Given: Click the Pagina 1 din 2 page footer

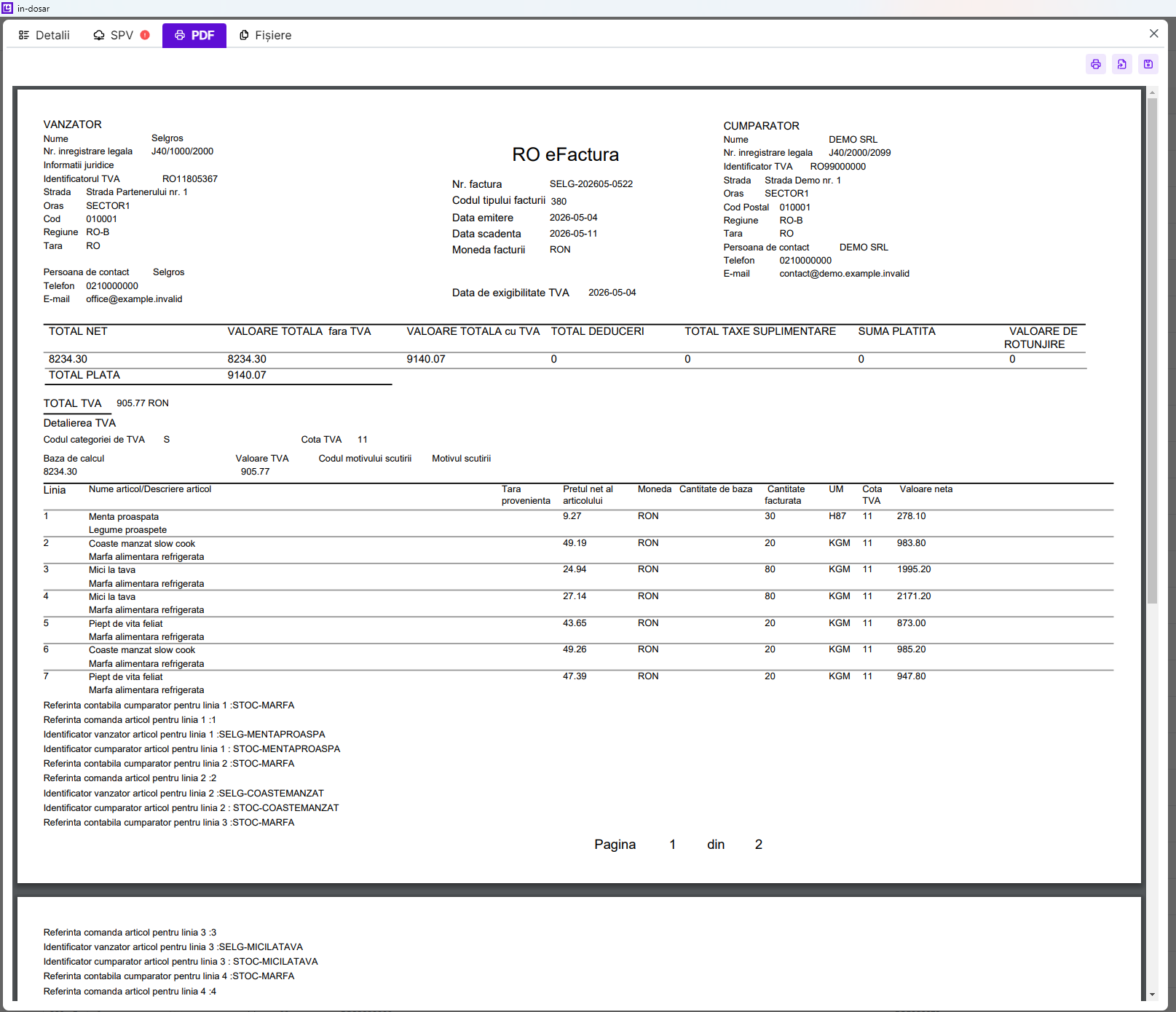Looking at the screenshot, I should pos(679,845).
